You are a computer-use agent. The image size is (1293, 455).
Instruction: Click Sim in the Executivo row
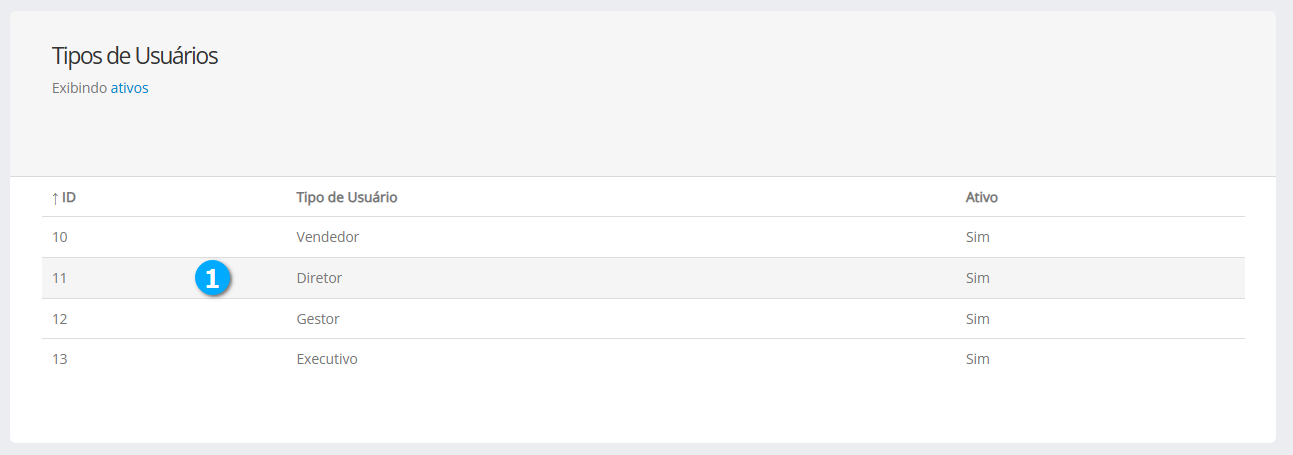point(977,359)
